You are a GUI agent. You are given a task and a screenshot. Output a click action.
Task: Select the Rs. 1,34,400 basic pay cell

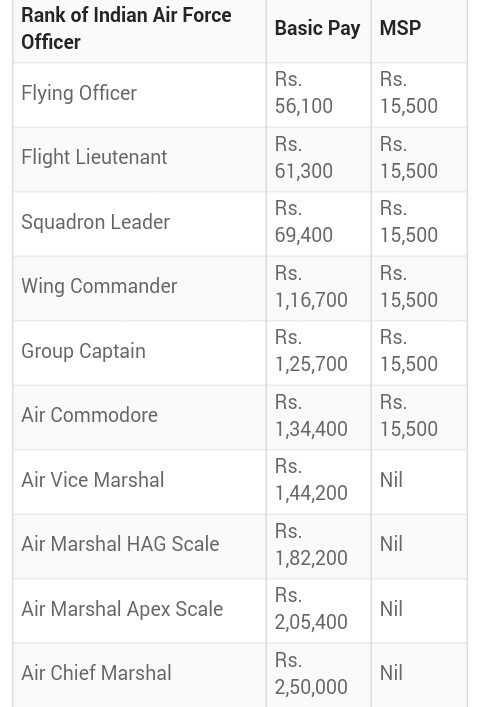[x=319, y=418]
